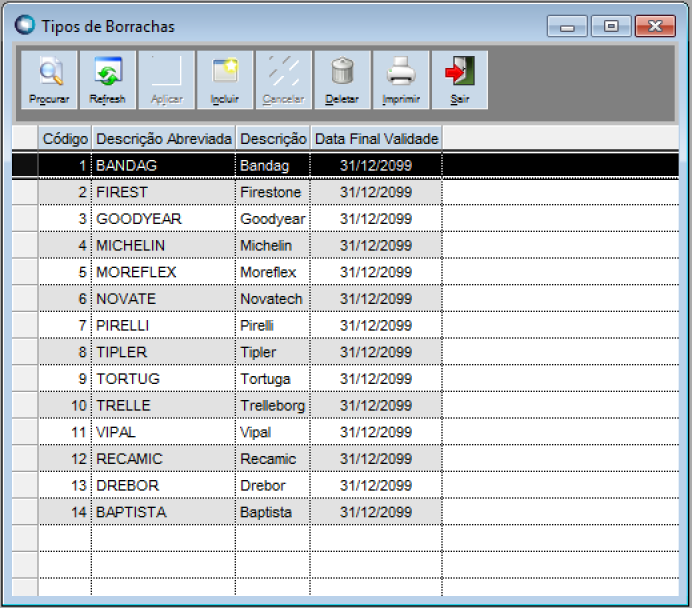The height and width of the screenshot is (608, 692).
Task: Delete the record using Deletar trash icon
Action: click(342, 79)
